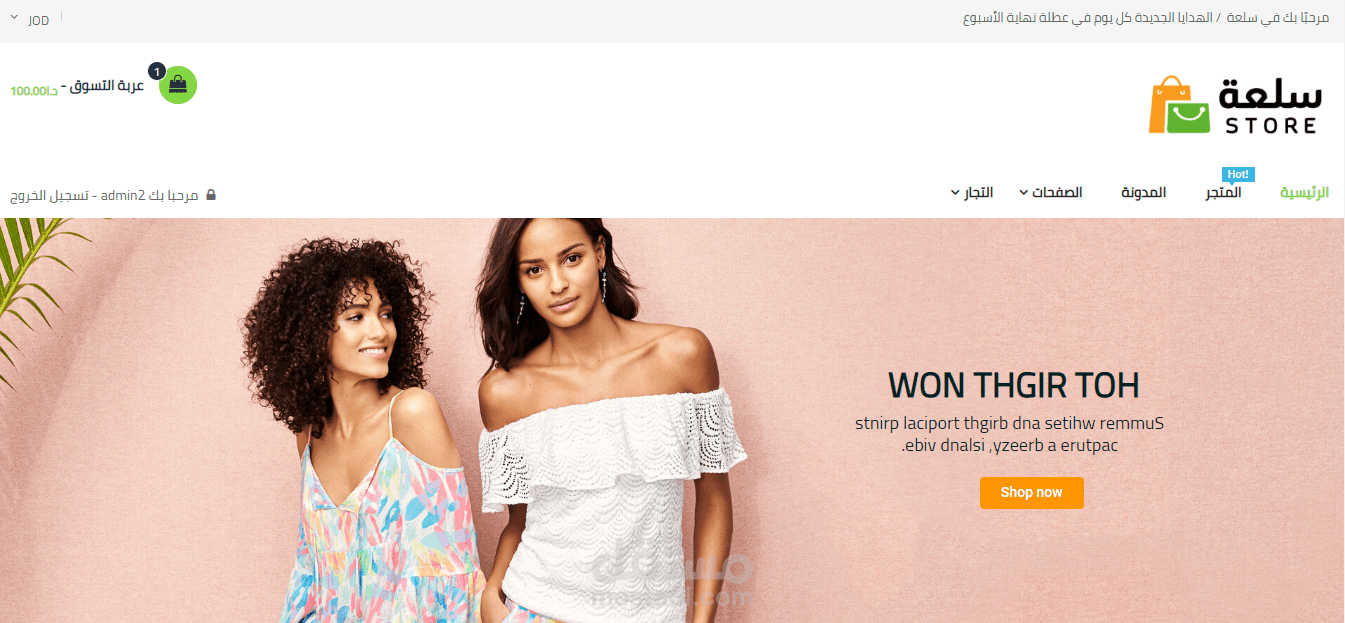Click the blue Hot! badge above المتجر
This screenshot has width=1345, height=623.
click(1238, 174)
